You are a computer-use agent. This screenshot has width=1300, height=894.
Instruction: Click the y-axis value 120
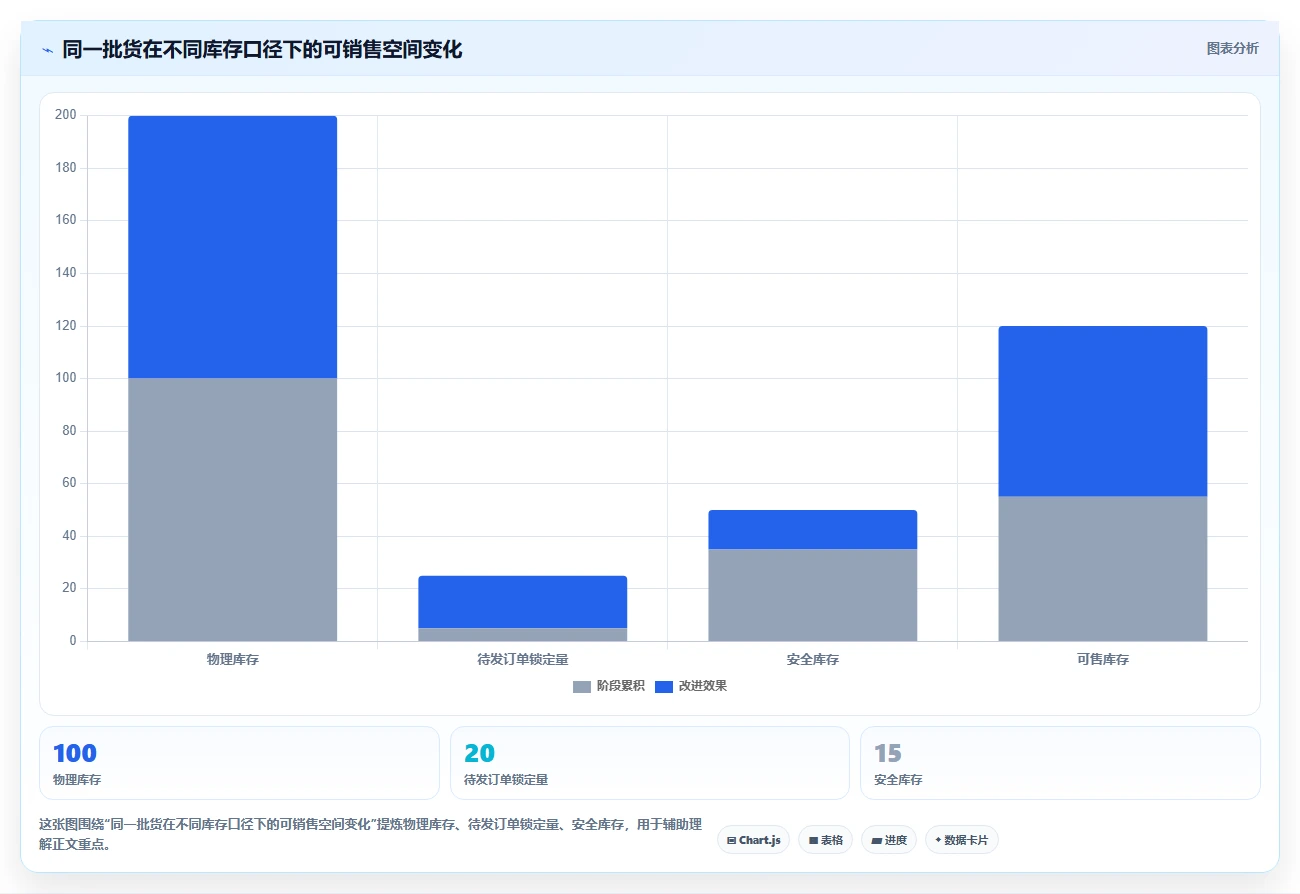(66, 326)
